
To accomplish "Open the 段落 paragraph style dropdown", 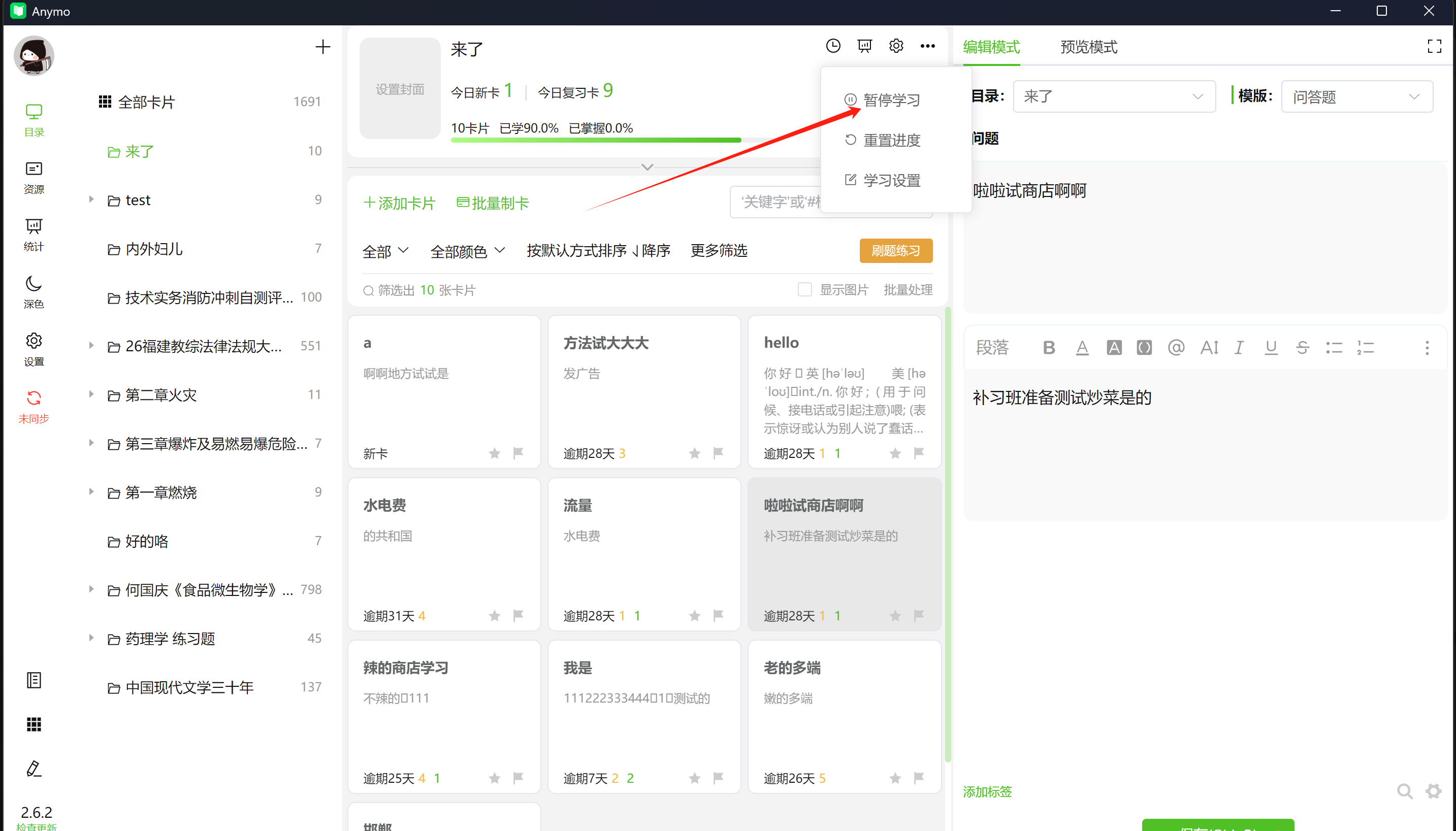I will tap(992, 348).
